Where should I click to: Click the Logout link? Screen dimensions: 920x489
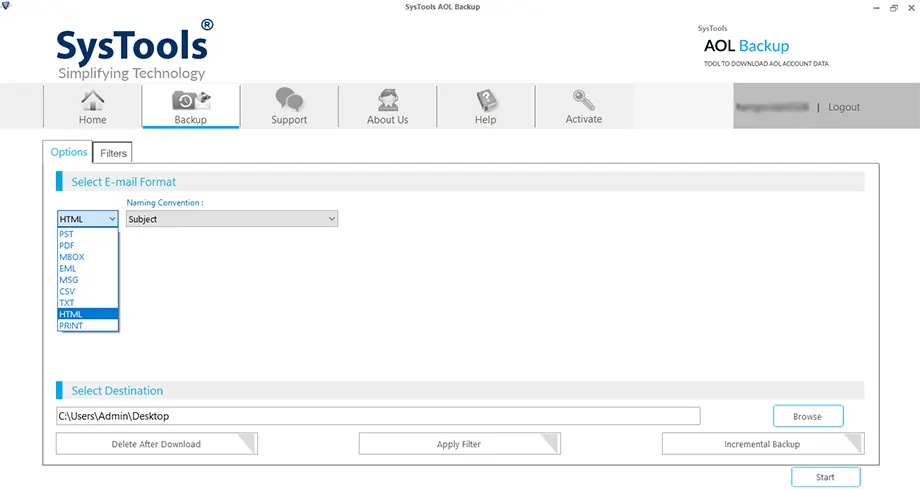(x=844, y=107)
